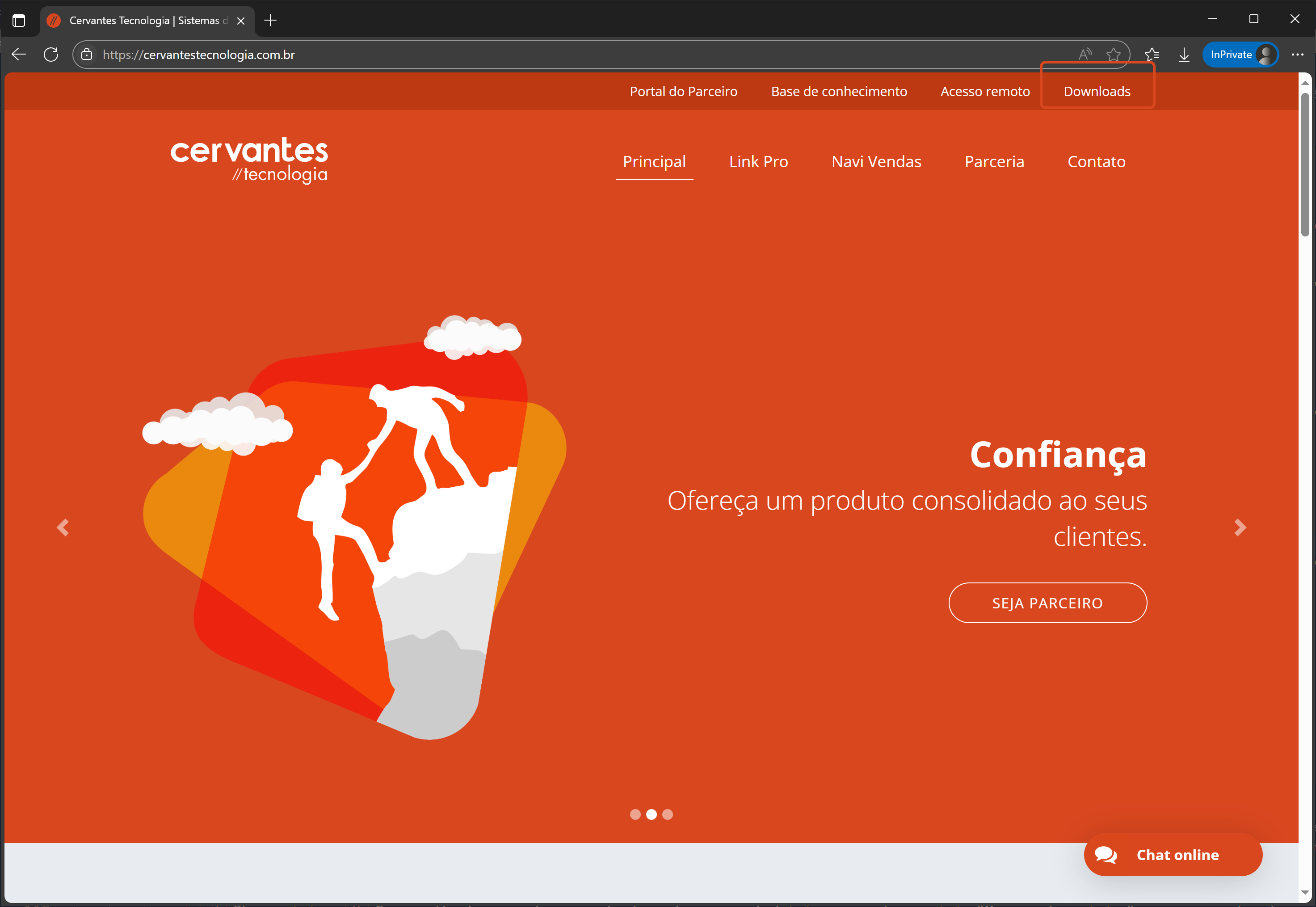Open the Favorites list icon
The image size is (1316, 907).
click(1152, 55)
